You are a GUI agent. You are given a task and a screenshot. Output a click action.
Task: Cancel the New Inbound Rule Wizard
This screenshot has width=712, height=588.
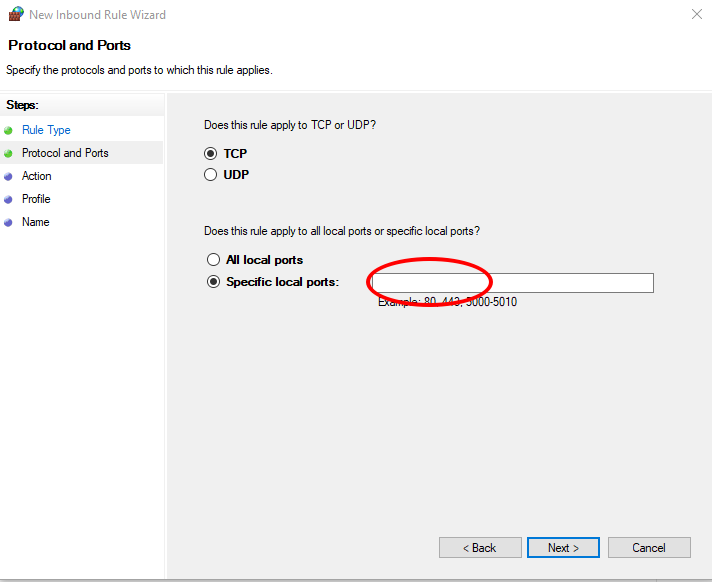(649, 548)
